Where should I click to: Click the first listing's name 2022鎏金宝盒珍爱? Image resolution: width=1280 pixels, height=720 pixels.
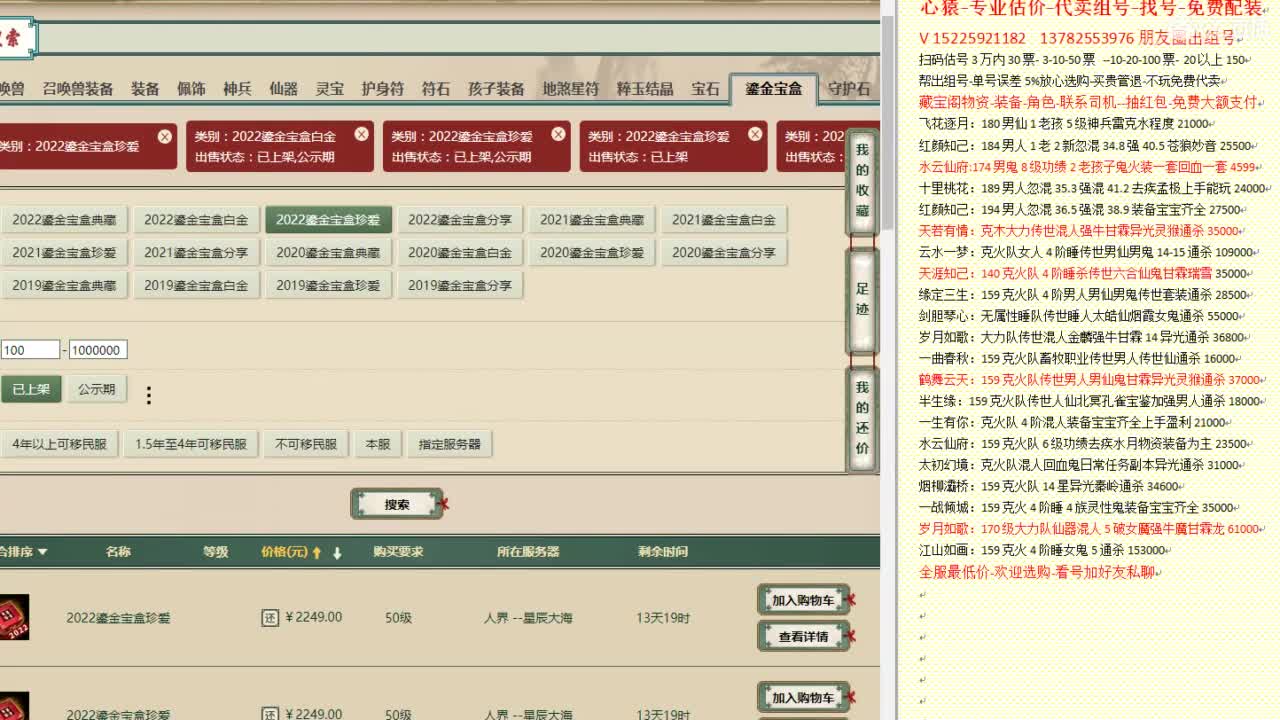tap(118, 618)
